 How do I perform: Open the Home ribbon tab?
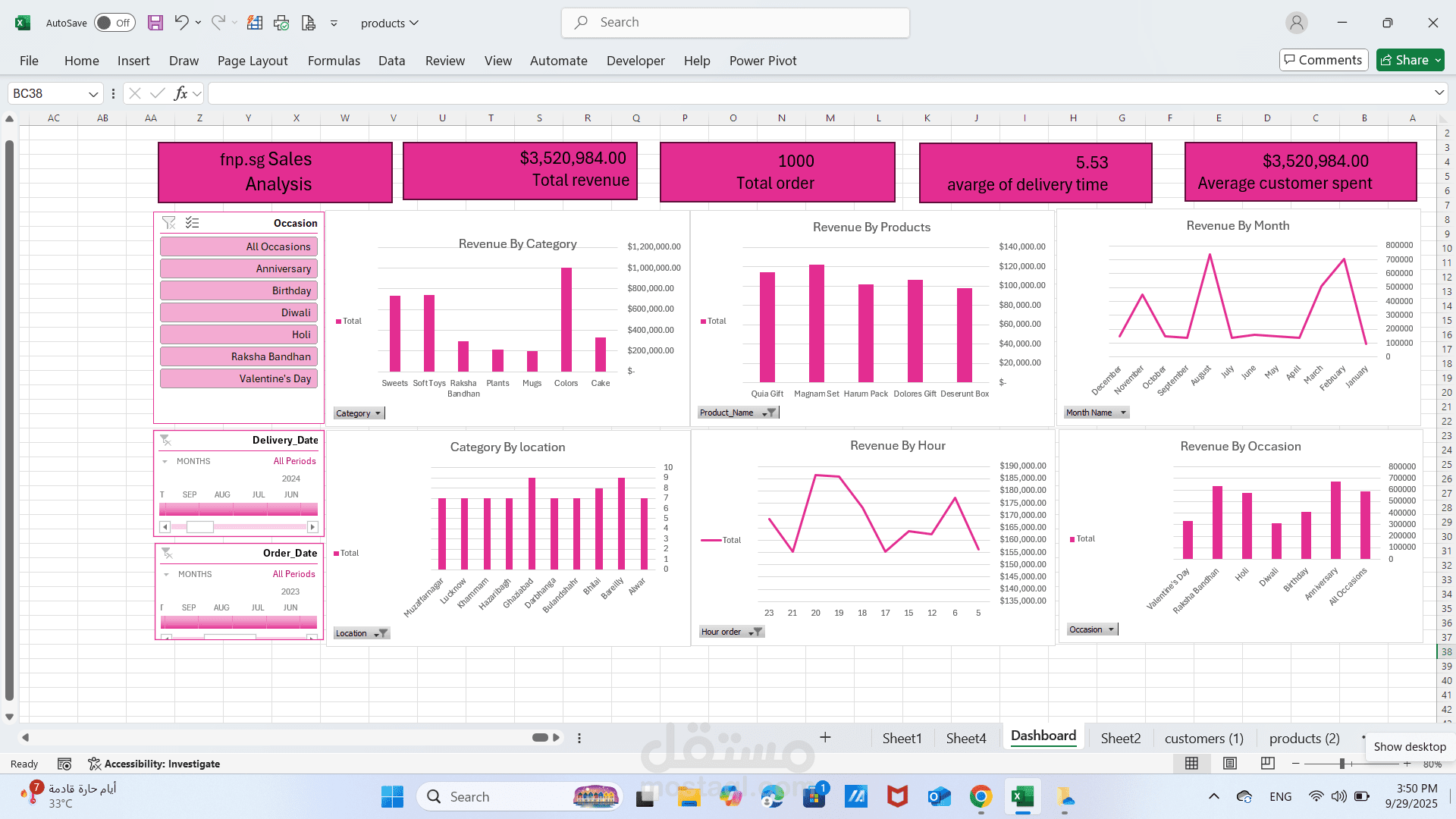82,61
